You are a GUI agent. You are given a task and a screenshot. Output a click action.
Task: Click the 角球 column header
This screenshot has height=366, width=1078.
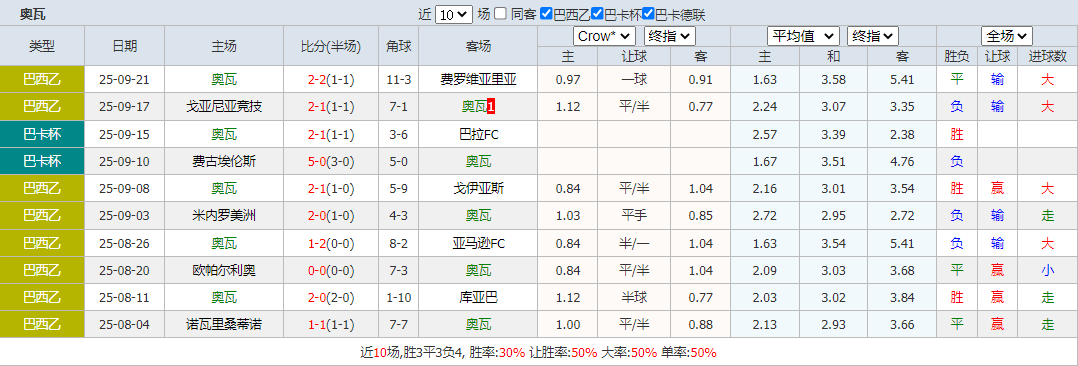tap(399, 46)
